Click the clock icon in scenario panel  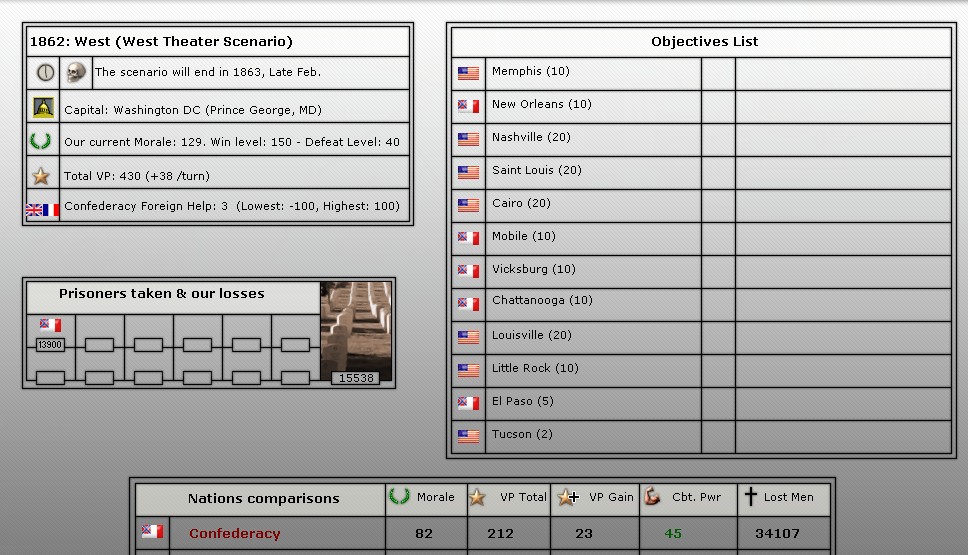45,73
